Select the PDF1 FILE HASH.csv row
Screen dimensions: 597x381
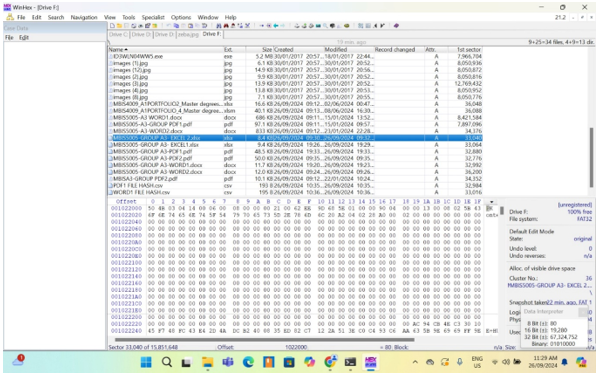click(295, 186)
